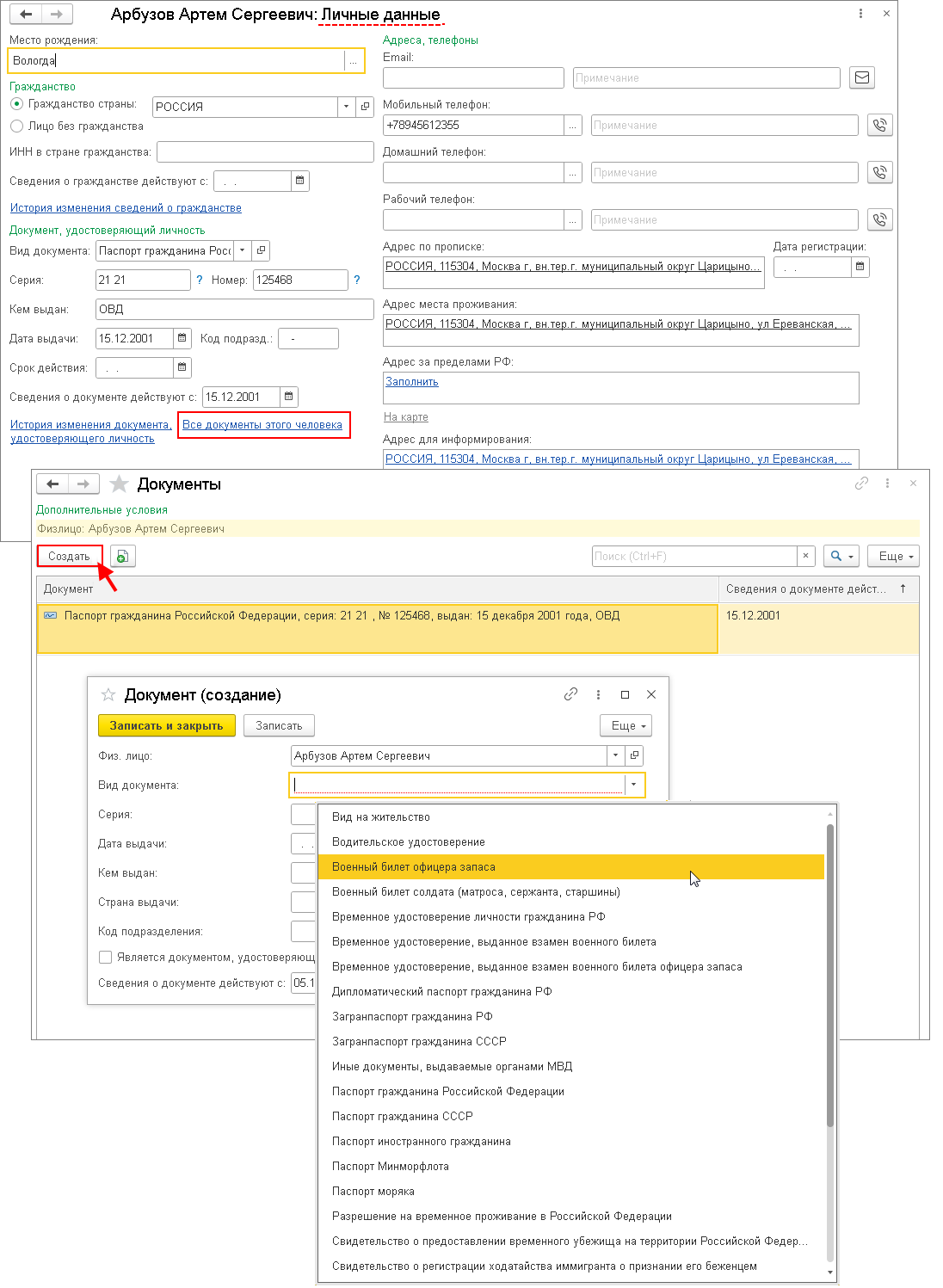Click calendar icon for Дата регистрации

860,268
